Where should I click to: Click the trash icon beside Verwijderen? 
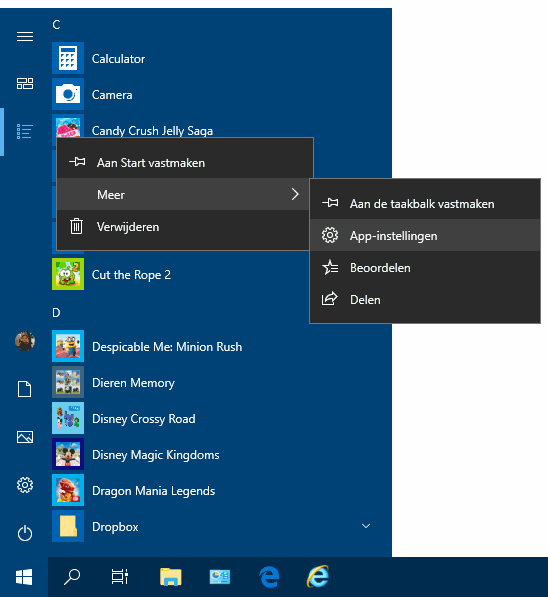coord(77,226)
